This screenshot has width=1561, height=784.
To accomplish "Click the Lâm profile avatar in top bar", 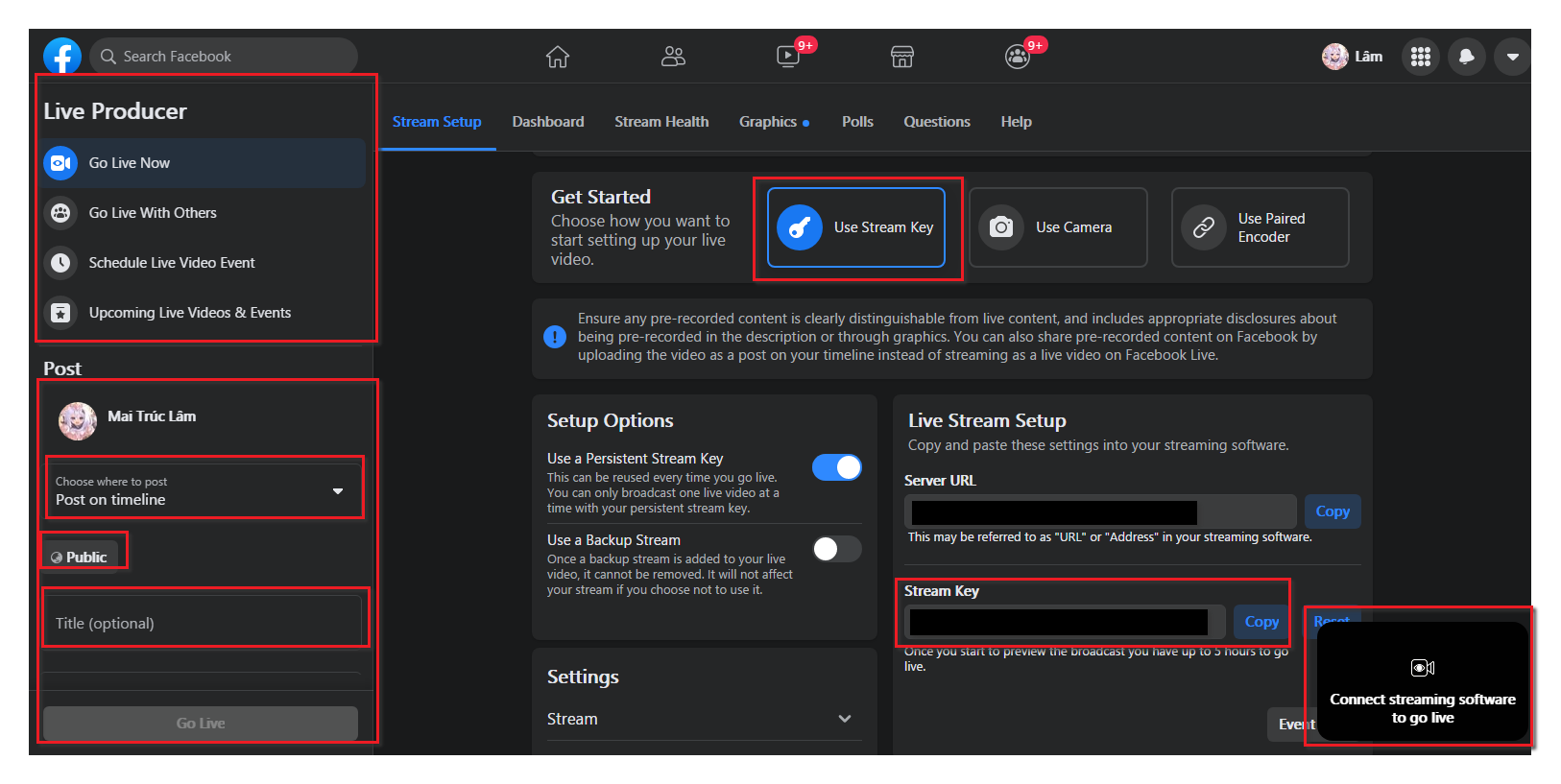I will pyautogui.click(x=1335, y=57).
